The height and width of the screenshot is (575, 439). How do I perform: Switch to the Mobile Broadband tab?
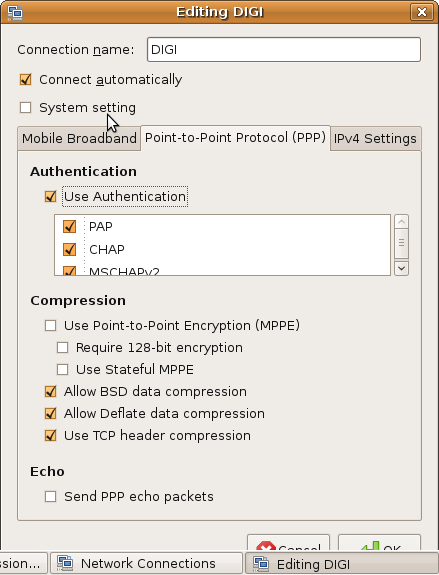[79, 139]
